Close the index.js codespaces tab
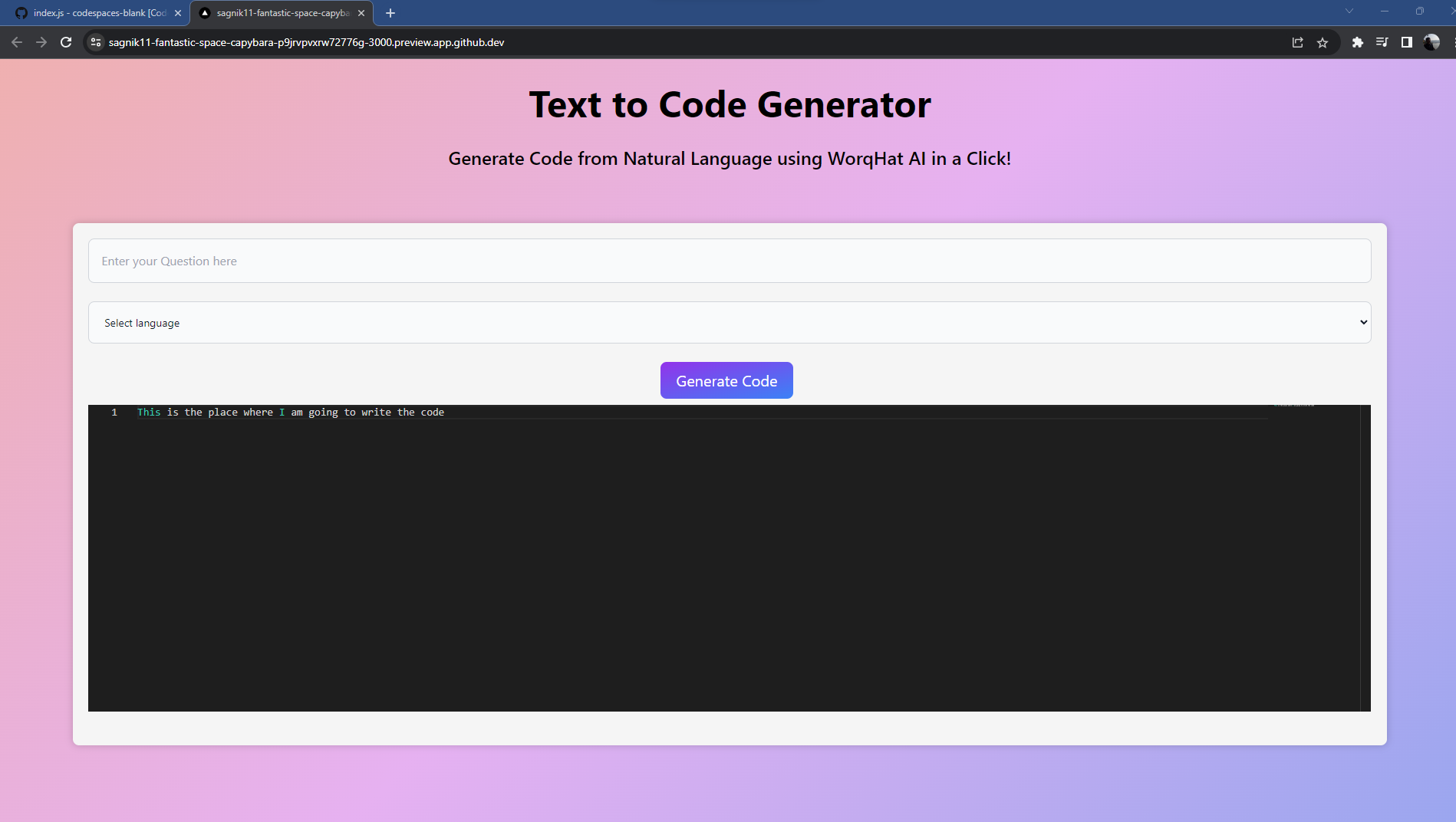This screenshot has height=822, width=1456. [x=178, y=13]
